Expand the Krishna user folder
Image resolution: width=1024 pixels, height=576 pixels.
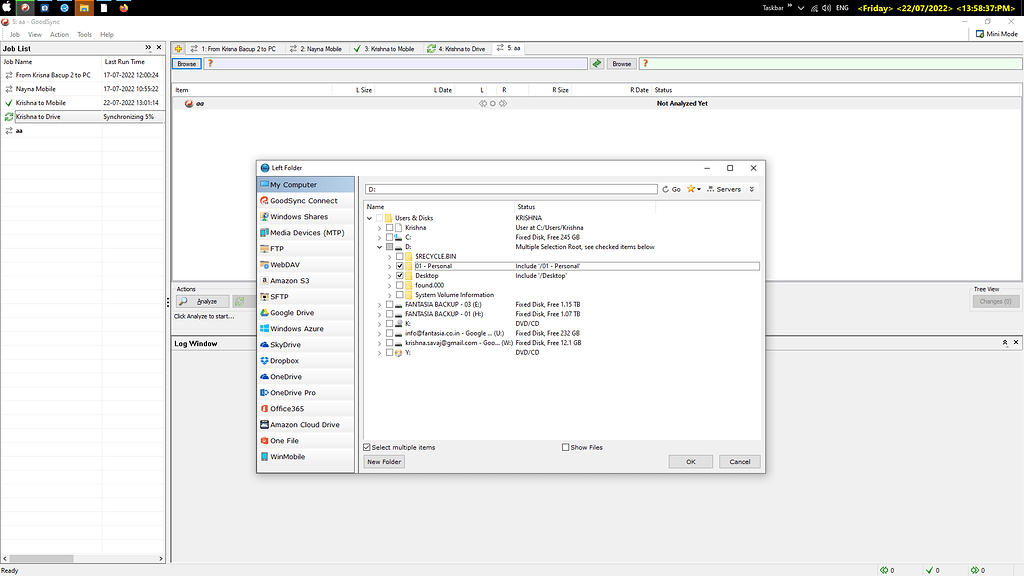click(380, 227)
